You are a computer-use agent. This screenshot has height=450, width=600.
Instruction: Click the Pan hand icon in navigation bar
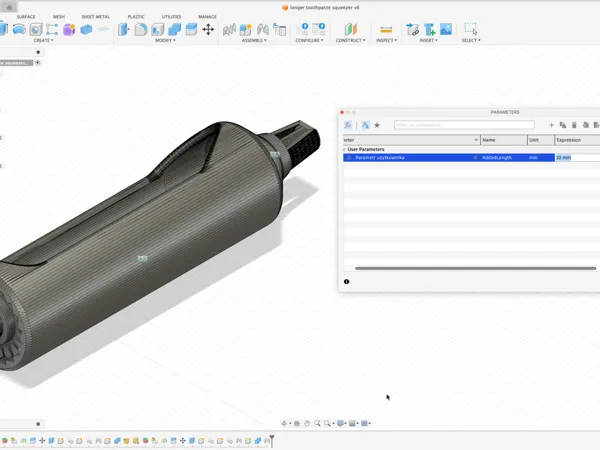[x=307, y=423]
